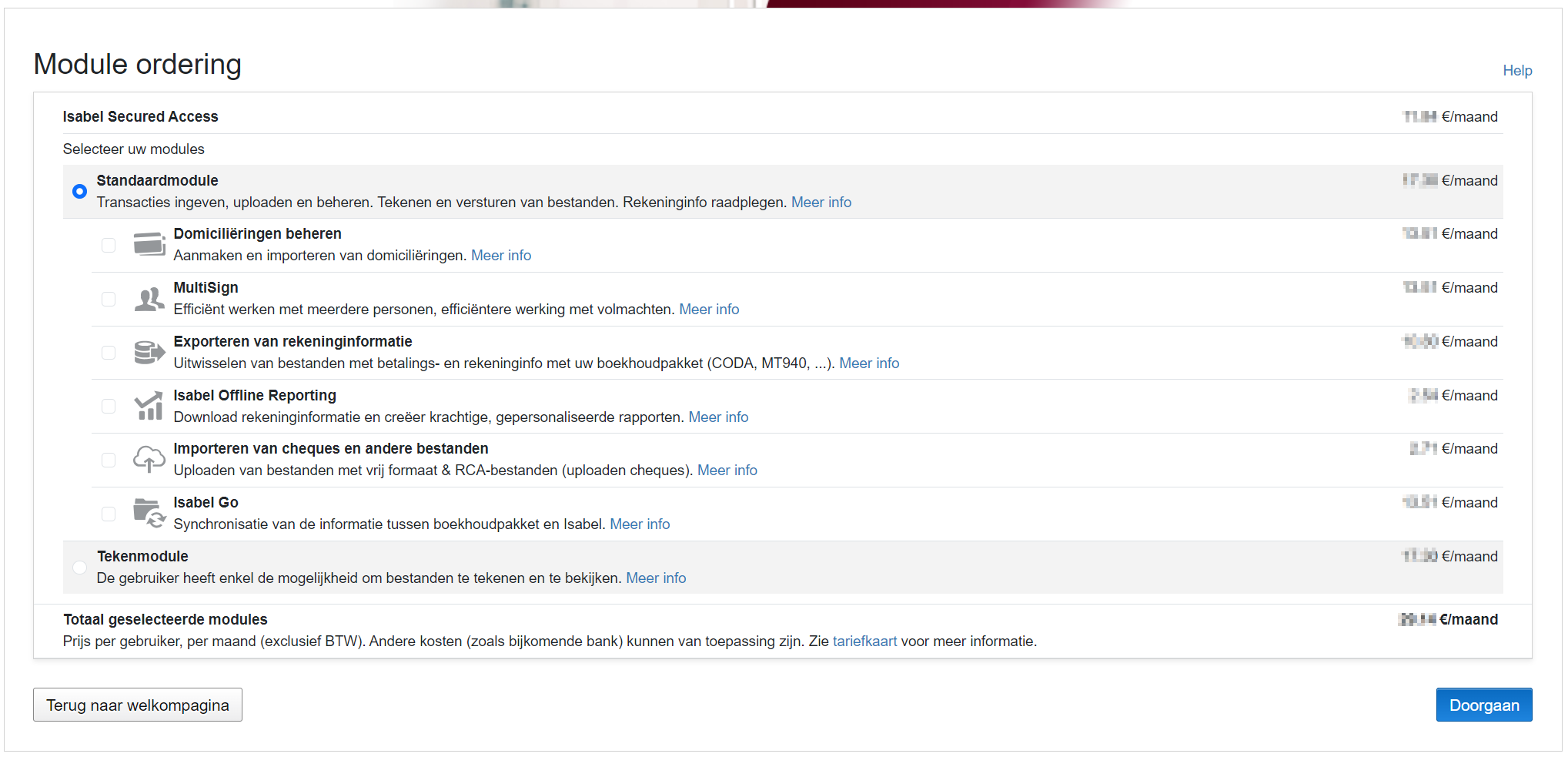Click the Selecteer uw modules text

tap(133, 149)
